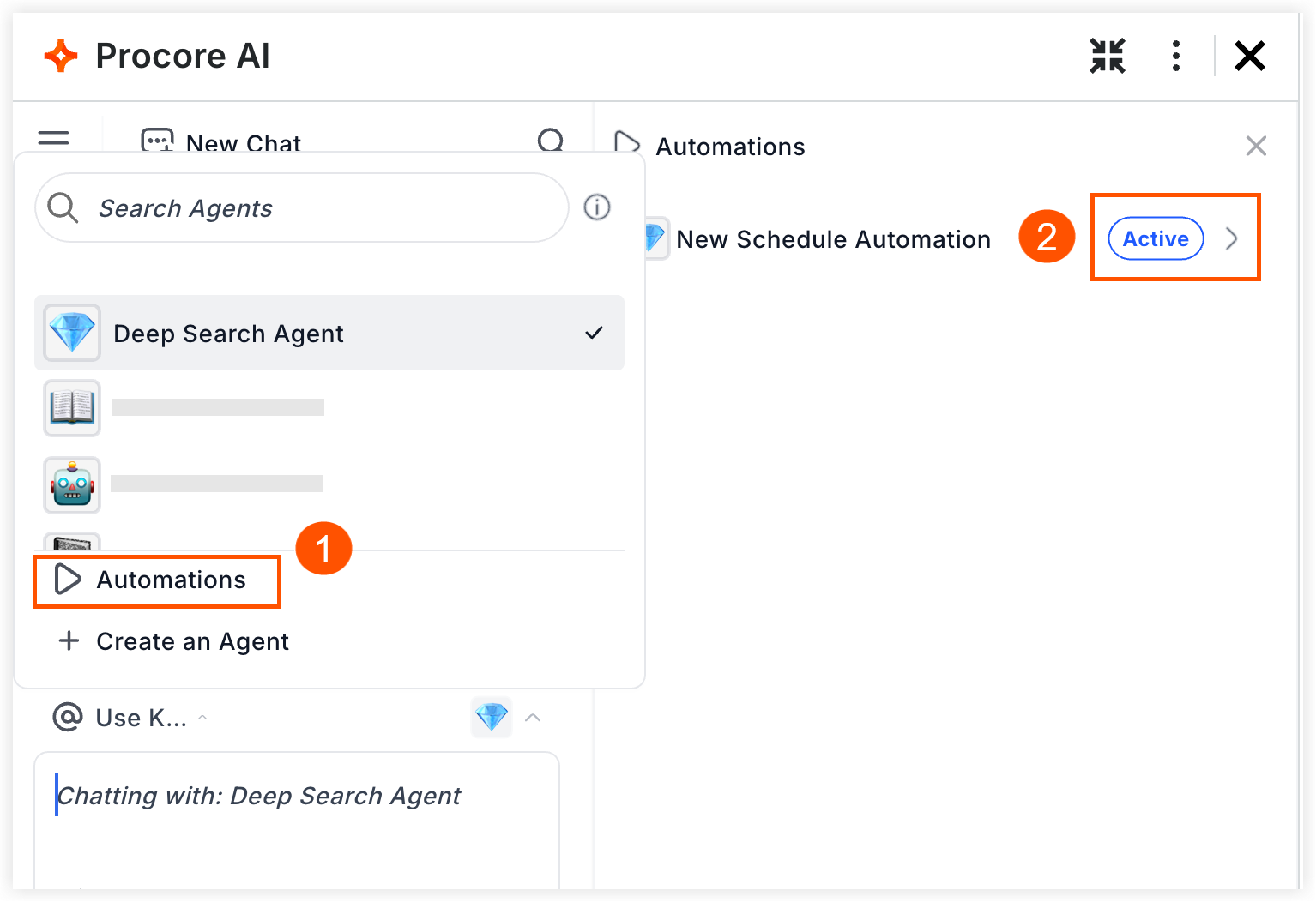Click the Deep Search Agent diamond icon
Screen dimensions: 1316x902
[x=72, y=333]
